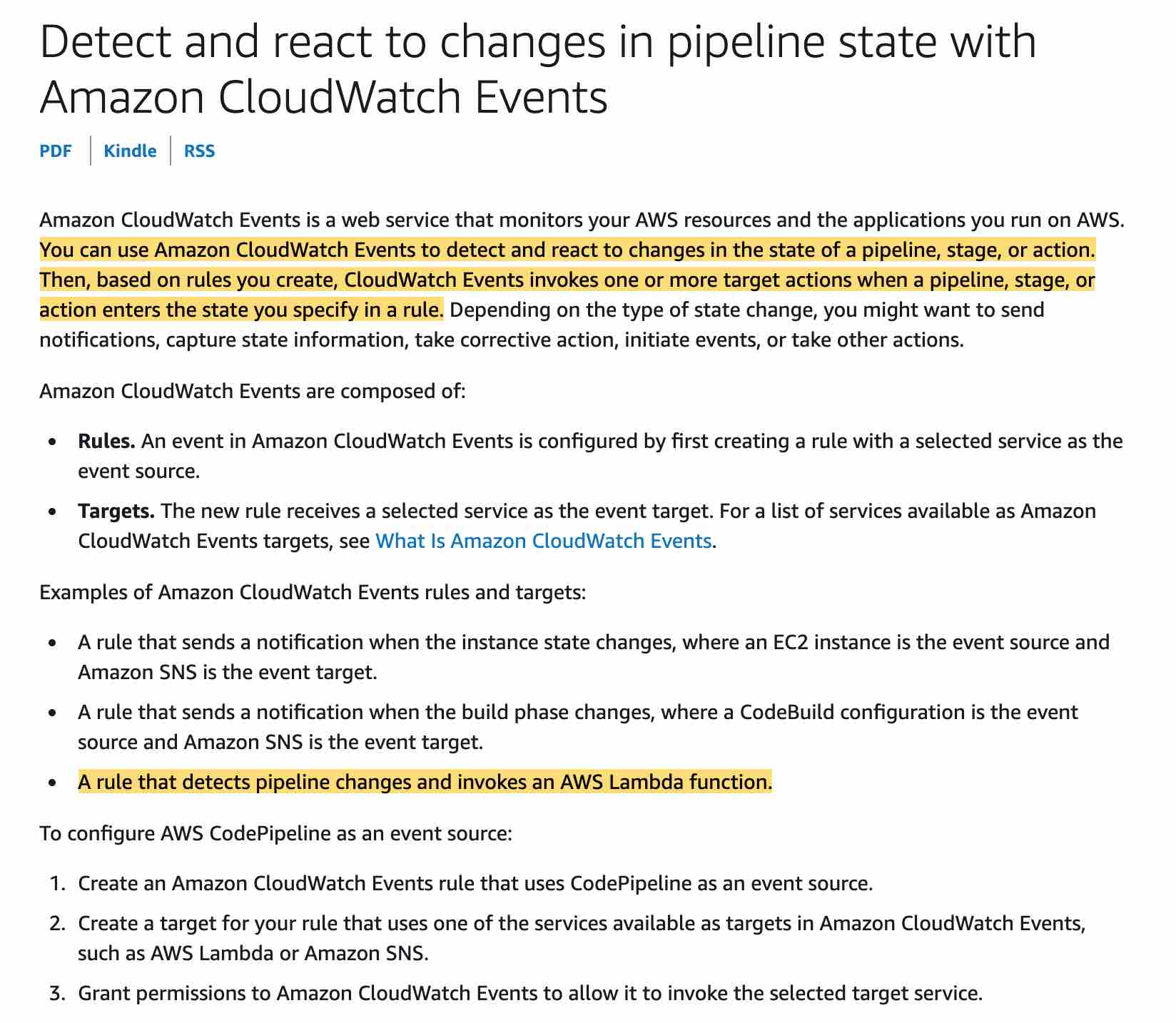
Task: Follow 'What Is Amazon CloudWatch Events' link
Action: pos(543,541)
